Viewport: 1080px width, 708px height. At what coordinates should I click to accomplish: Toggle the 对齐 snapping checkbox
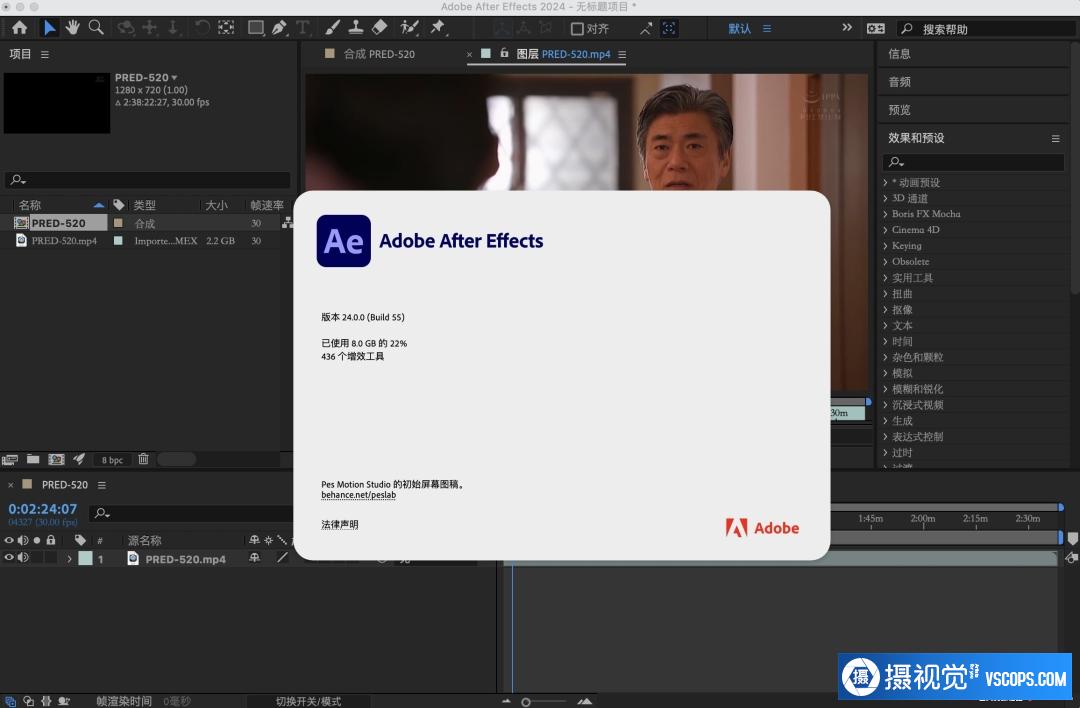tap(577, 29)
